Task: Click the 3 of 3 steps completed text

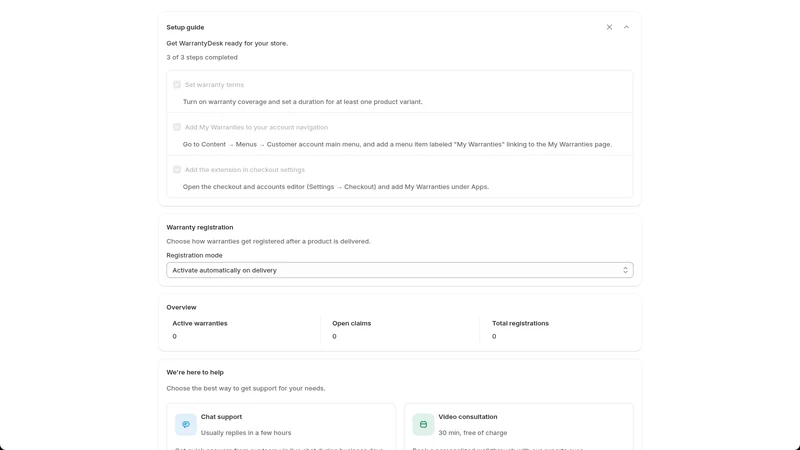Action: pyautogui.click(x=202, y=58)
